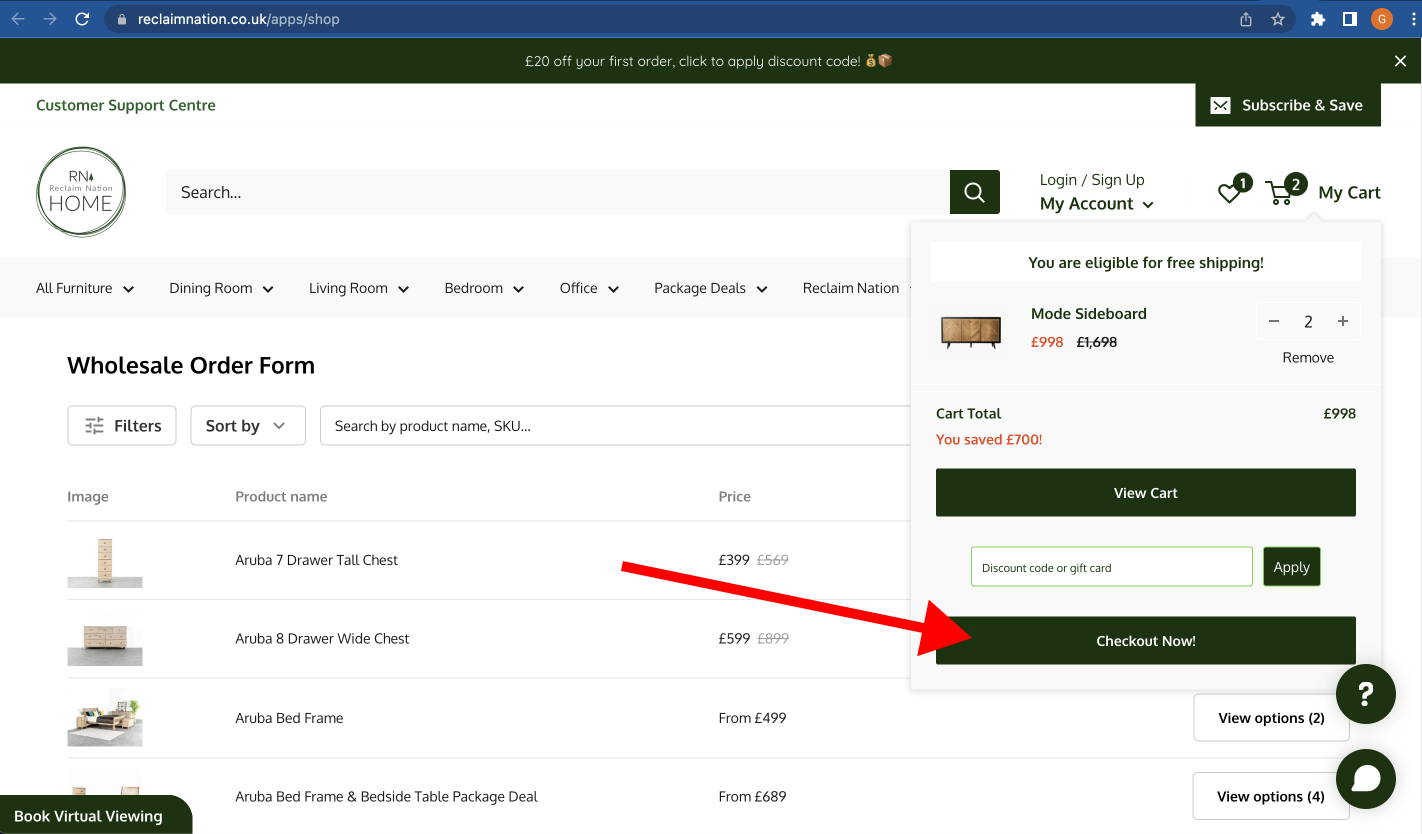
Task: Focus the product name, SKU search field
Action: coord(615,426)
